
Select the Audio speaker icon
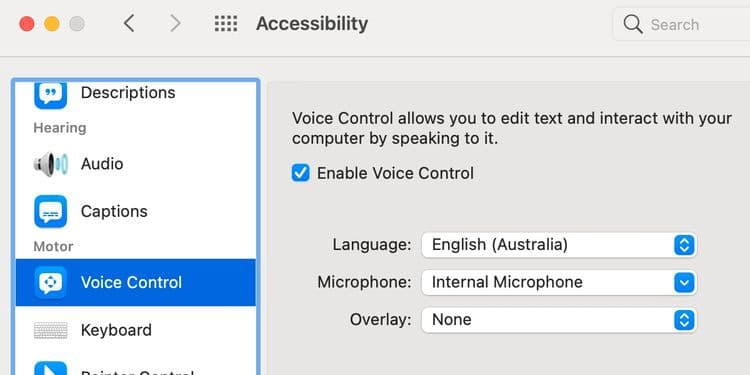tap(51, 164)
